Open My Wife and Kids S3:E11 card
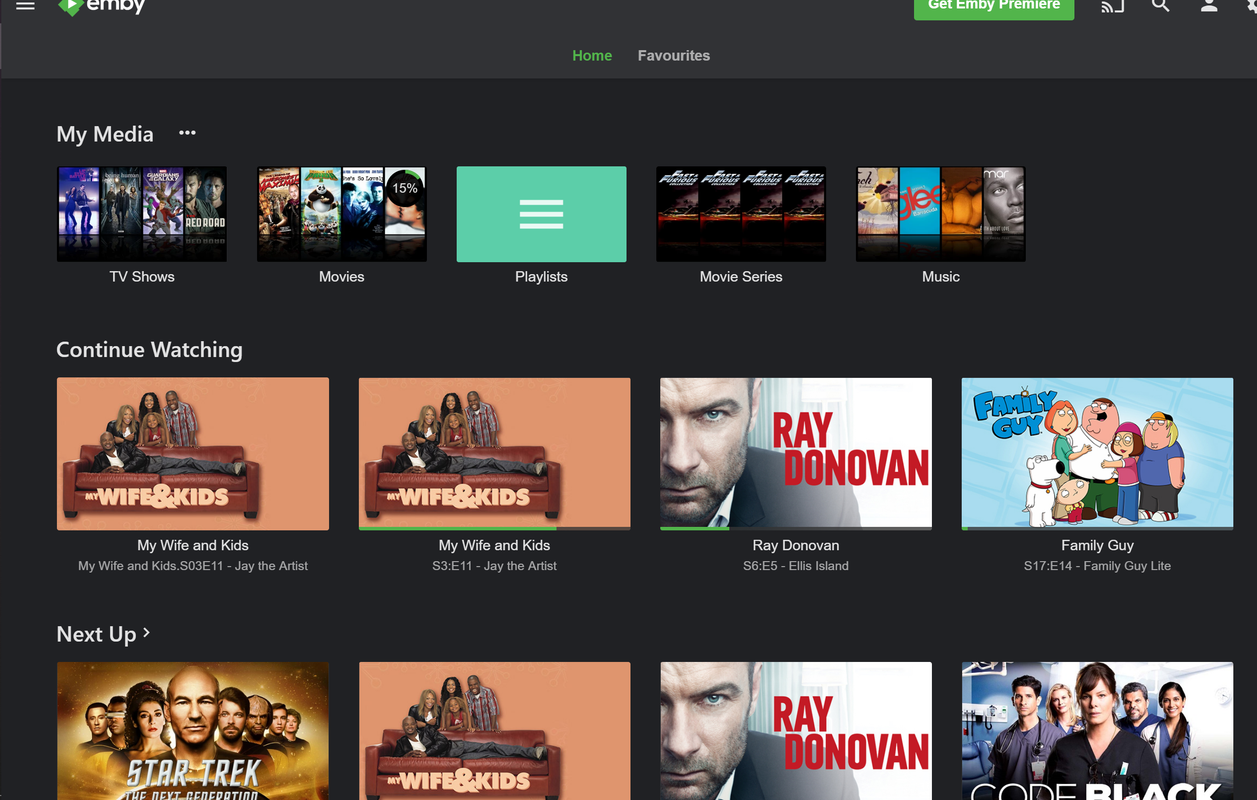Viewport: 1257px width, 800px height. click(495, 453)
